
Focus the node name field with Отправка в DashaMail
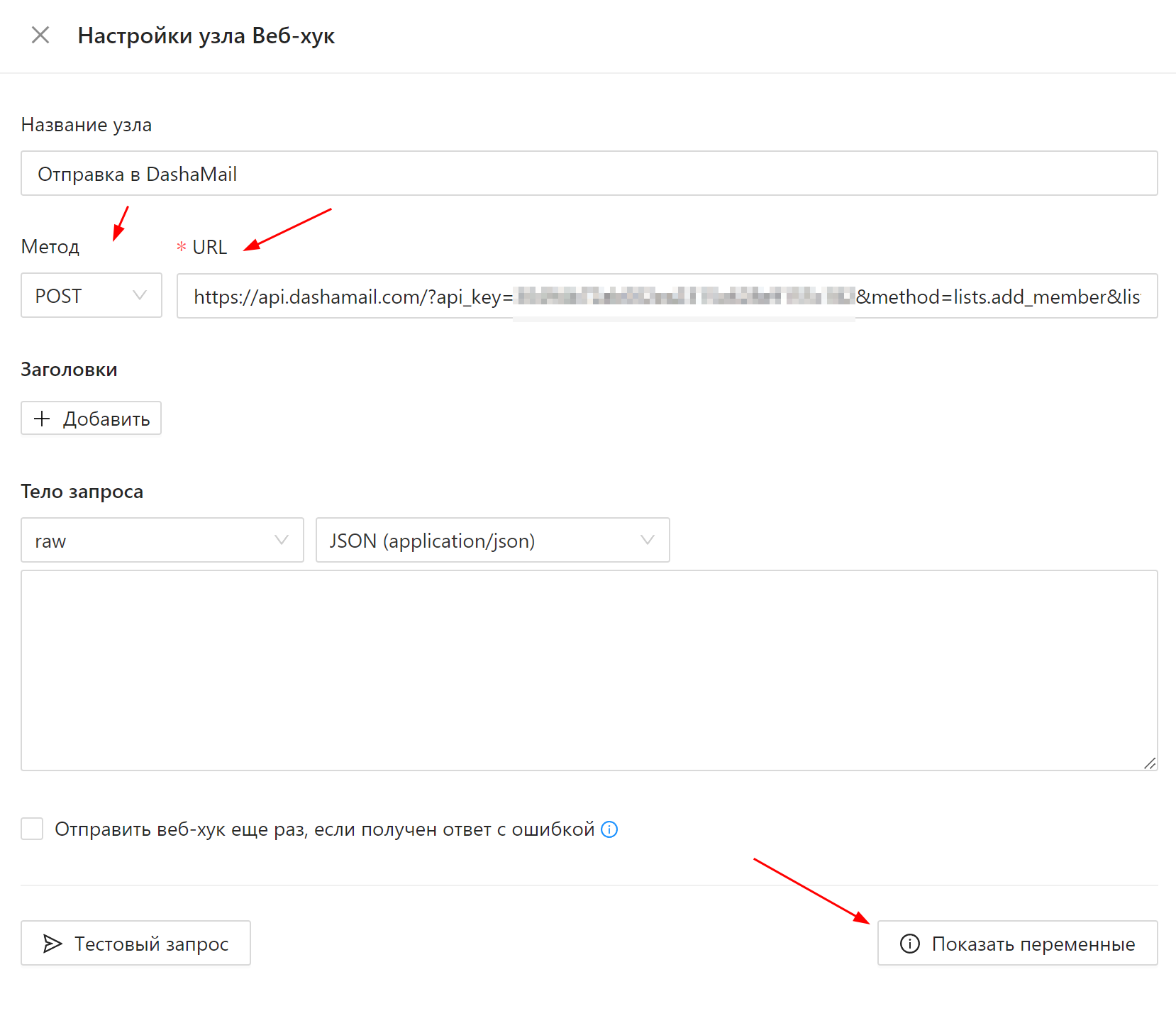click(x=589, y=174)
